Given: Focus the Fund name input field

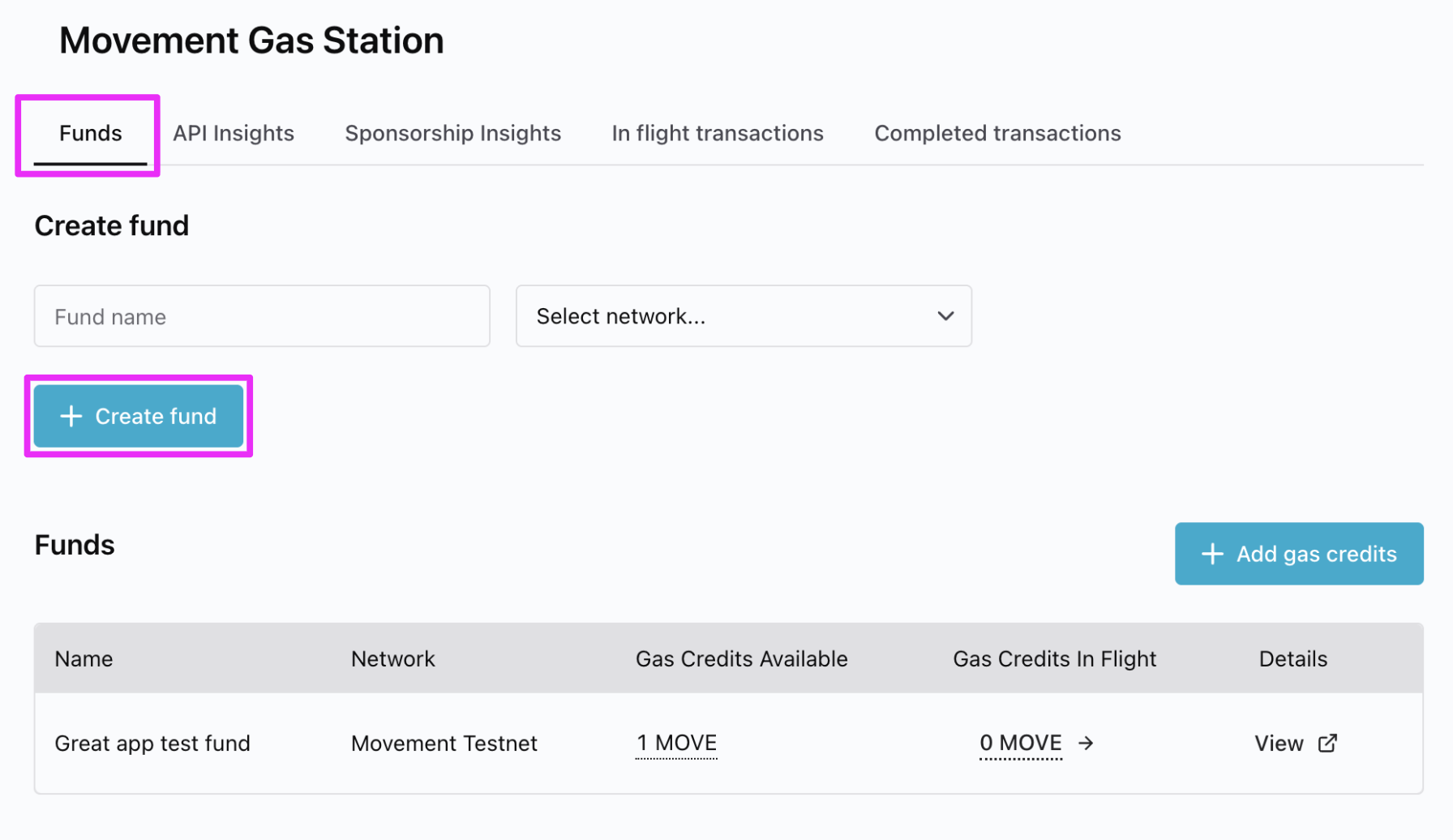Looking at the screenshot, I should (261, 316).
